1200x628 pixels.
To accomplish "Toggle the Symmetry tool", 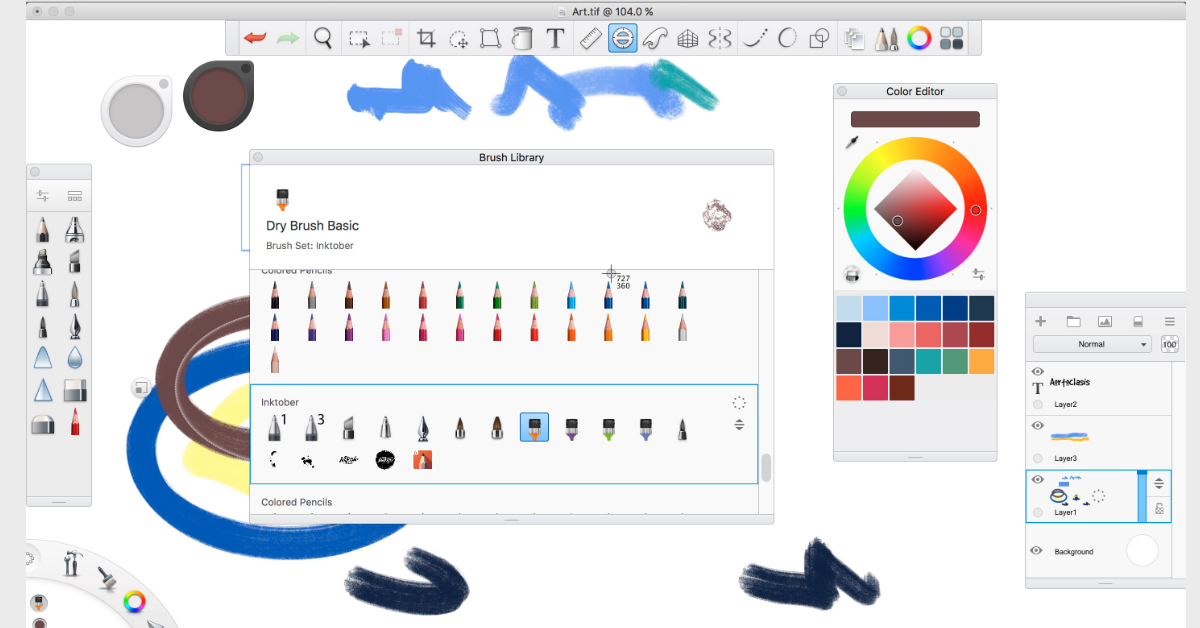I will [720, 39].
